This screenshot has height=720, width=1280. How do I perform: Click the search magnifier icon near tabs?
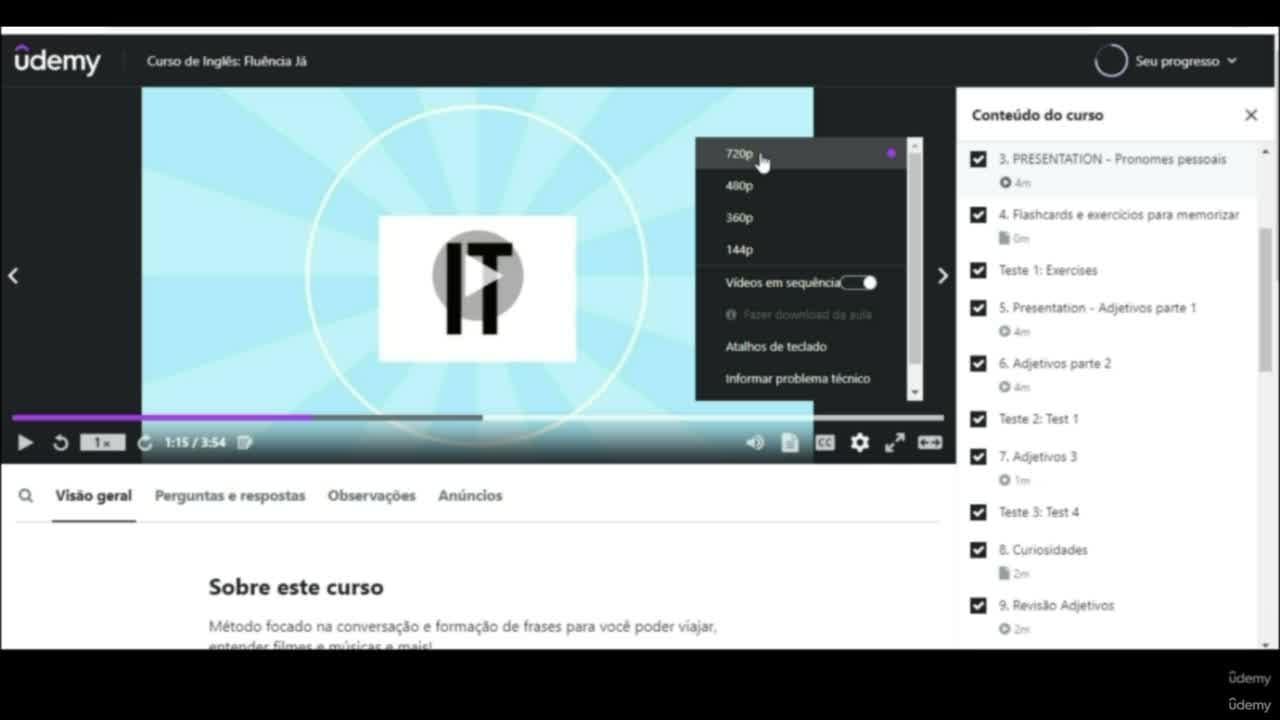(26, 495)
